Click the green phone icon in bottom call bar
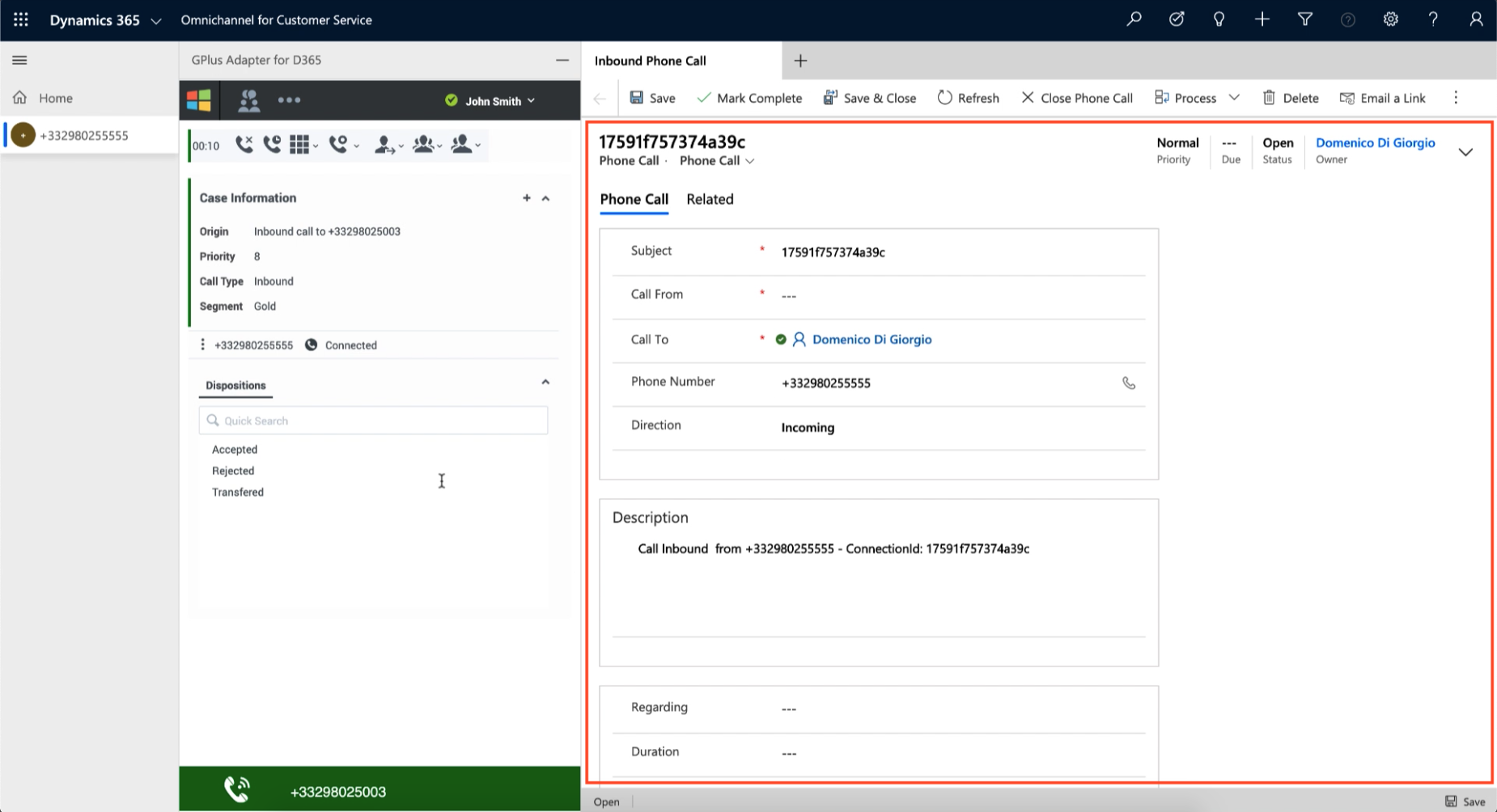 (237, 789)
